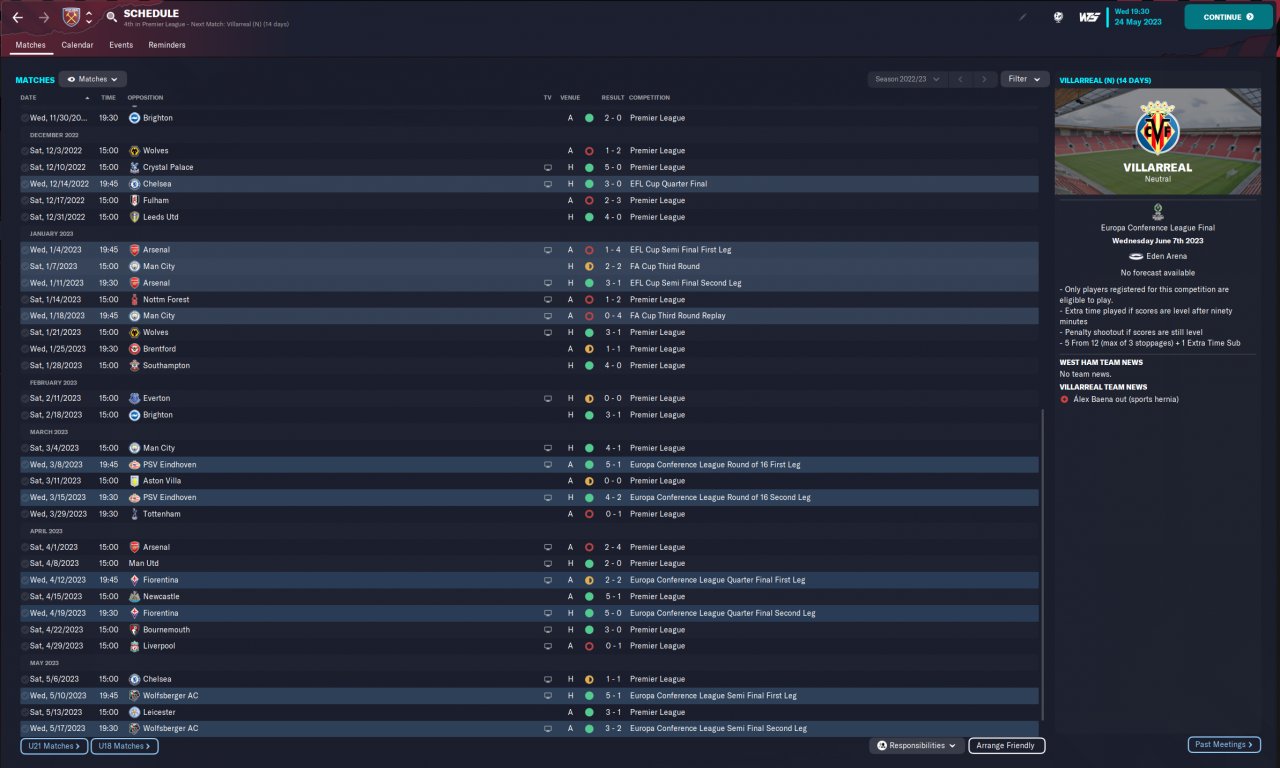Toggle the circle on Wolves 12/3/2022 row
Viewport: 1280px width, 768px height.
[x=25, y=151]
